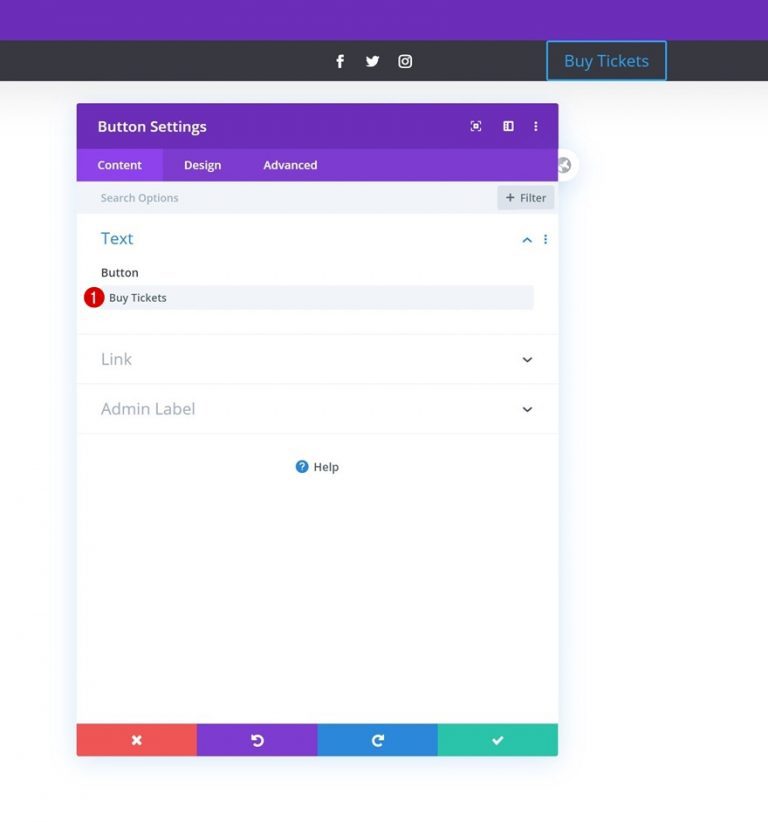Open the Instagram icon link

[x=405, y=61]
